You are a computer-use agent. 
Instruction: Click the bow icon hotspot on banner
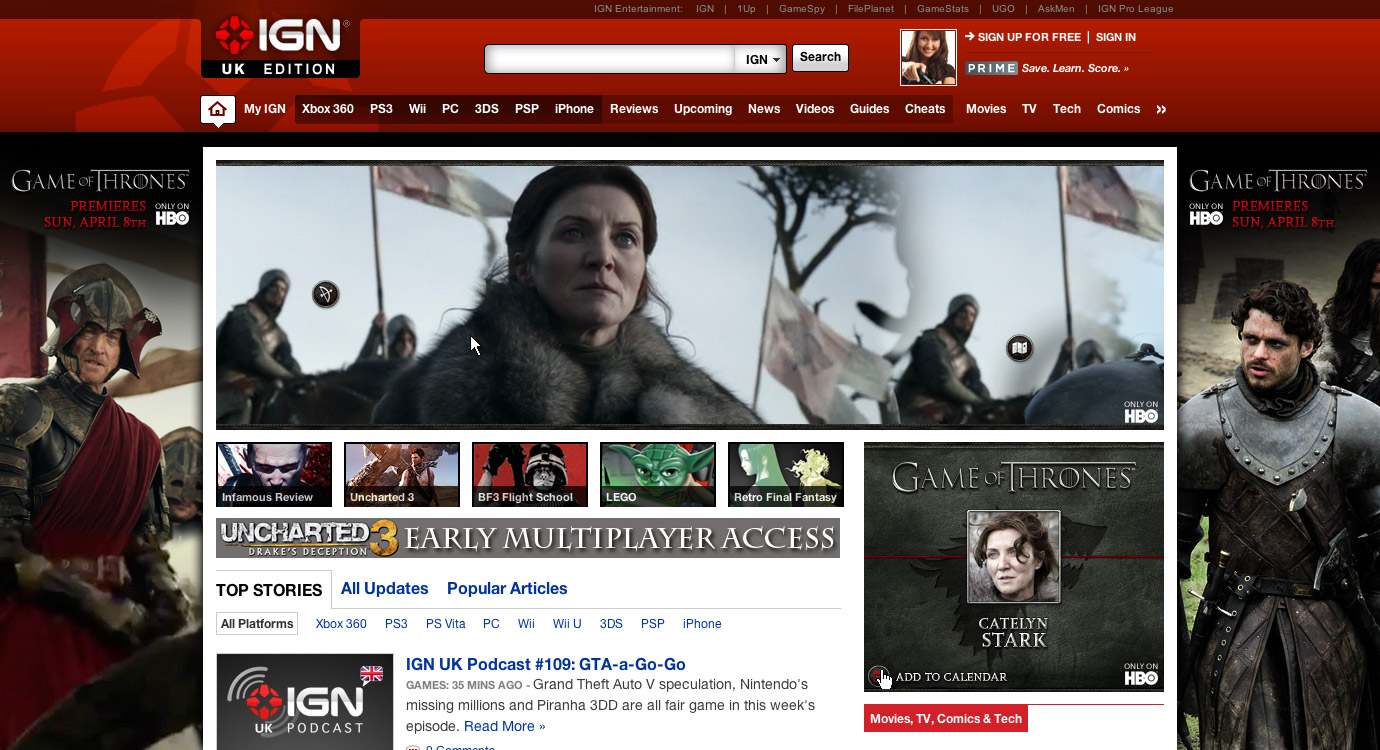(326, 294)
